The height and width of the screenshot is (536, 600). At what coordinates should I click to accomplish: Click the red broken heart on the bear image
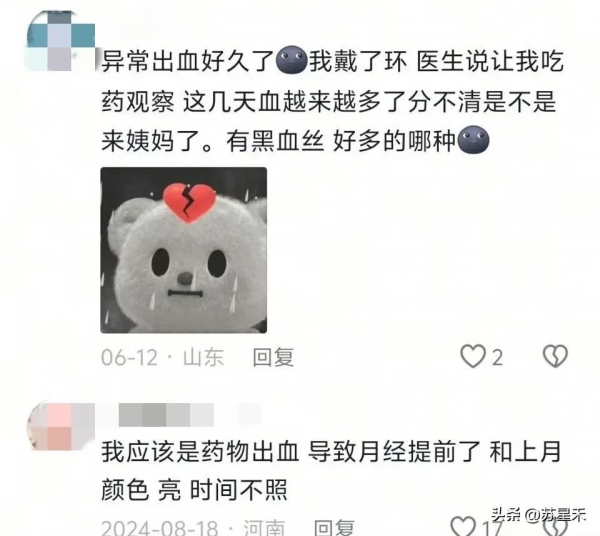pos(189,203)
